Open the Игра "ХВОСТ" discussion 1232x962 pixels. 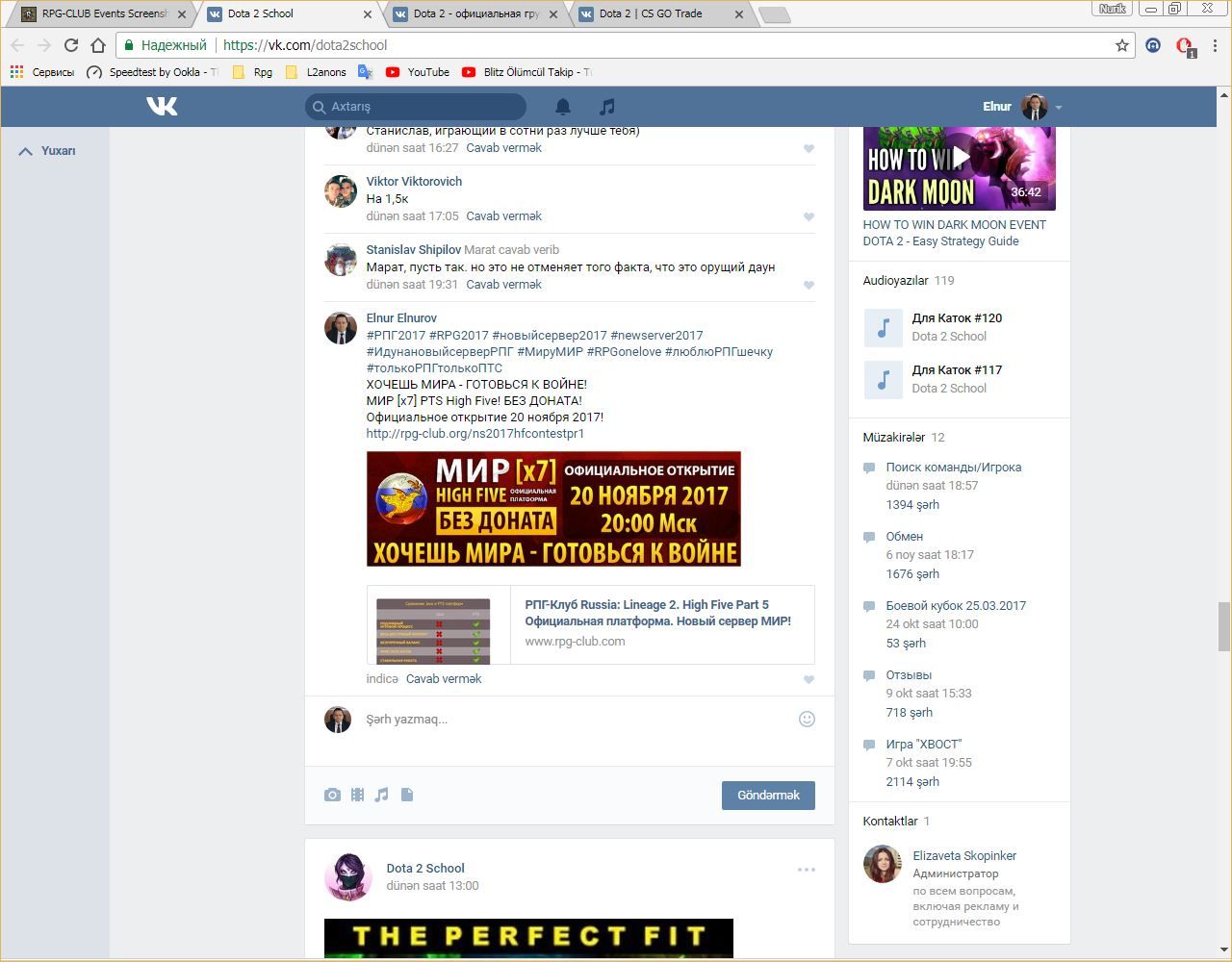pyautogui.click(x=924, y=745)
